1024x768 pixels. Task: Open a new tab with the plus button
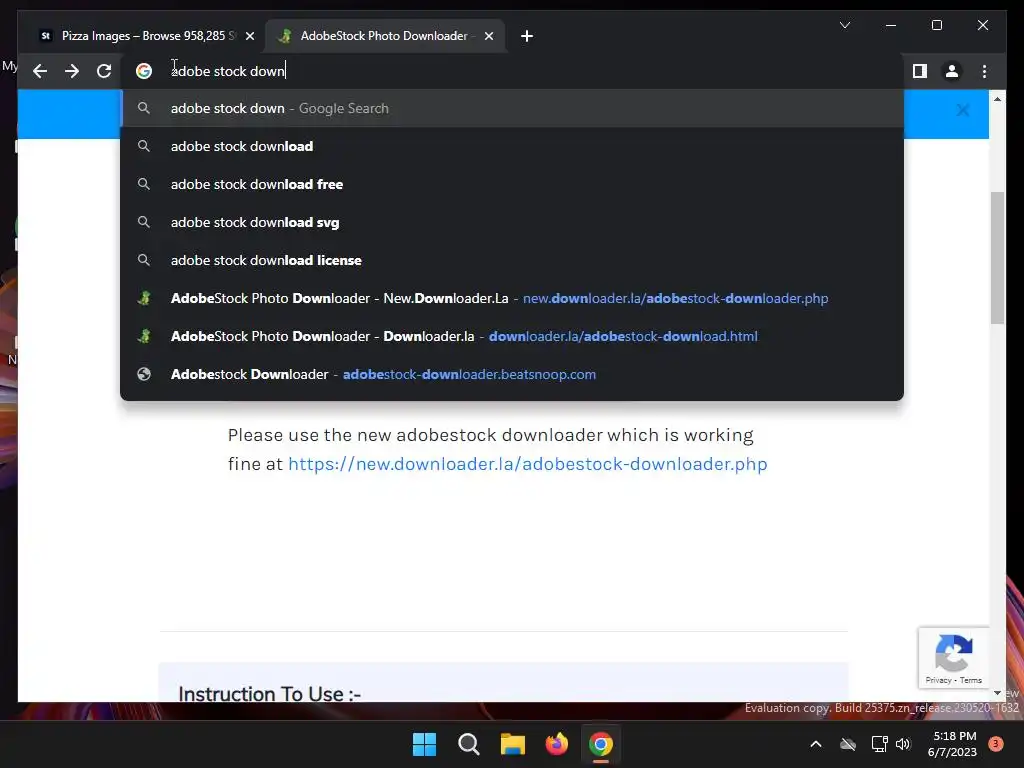(x=527, y=36)
